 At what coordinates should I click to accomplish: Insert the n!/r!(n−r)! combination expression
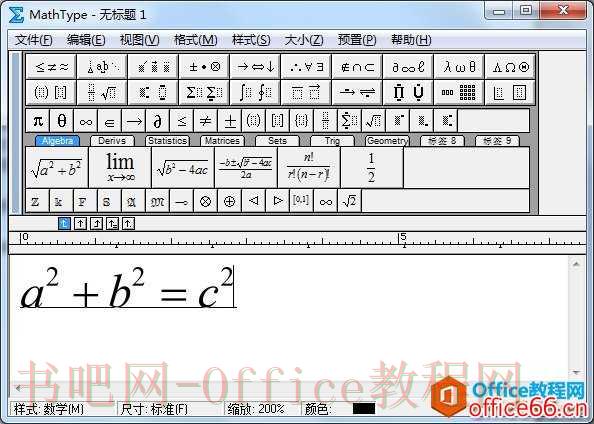click(x=309, y=167)
